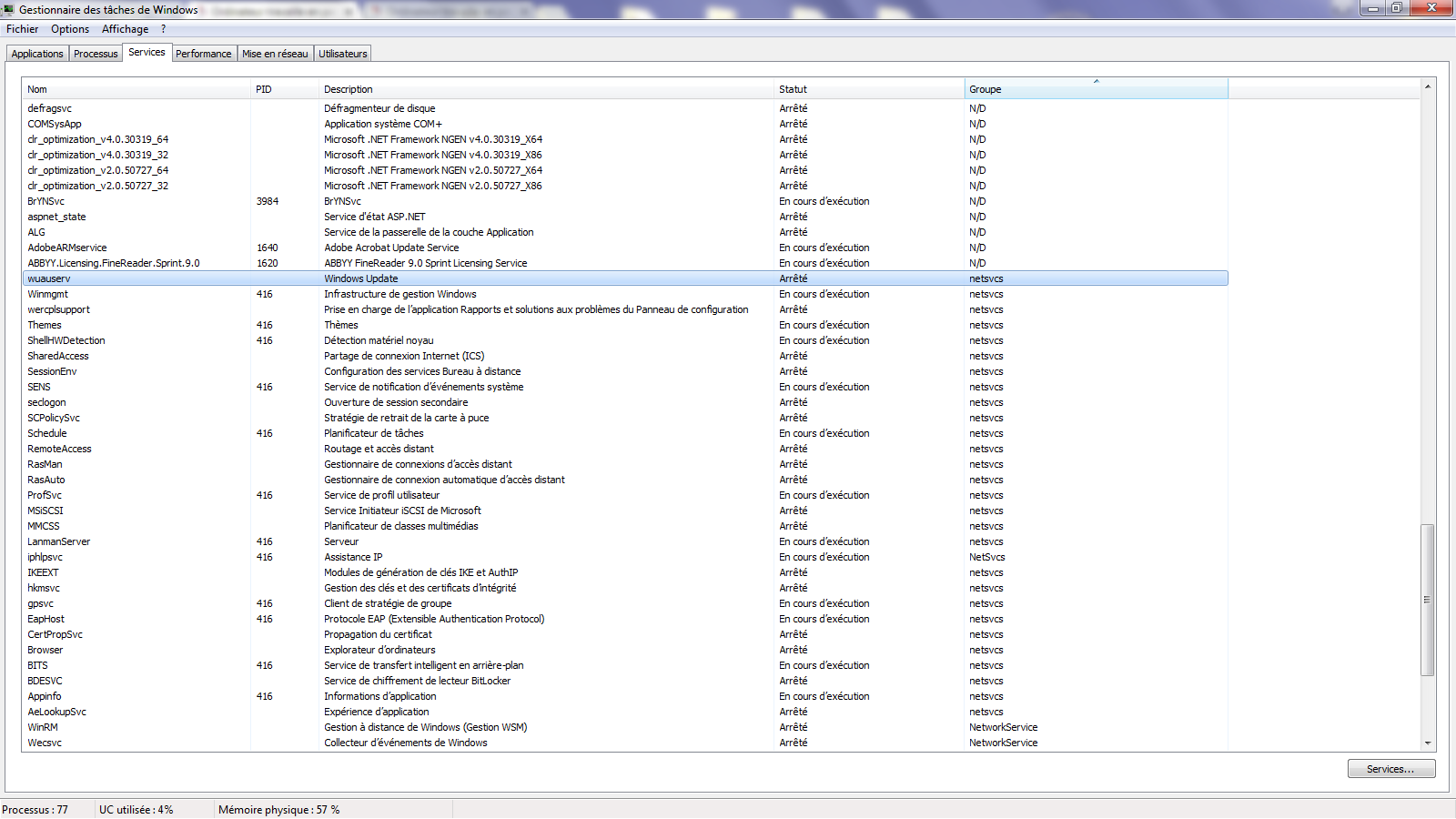Click the scrollbar down arrow
Image resolution: width=1456 pixels, height=819 pixels.
pyautogui.click(x=1428, y=743)
